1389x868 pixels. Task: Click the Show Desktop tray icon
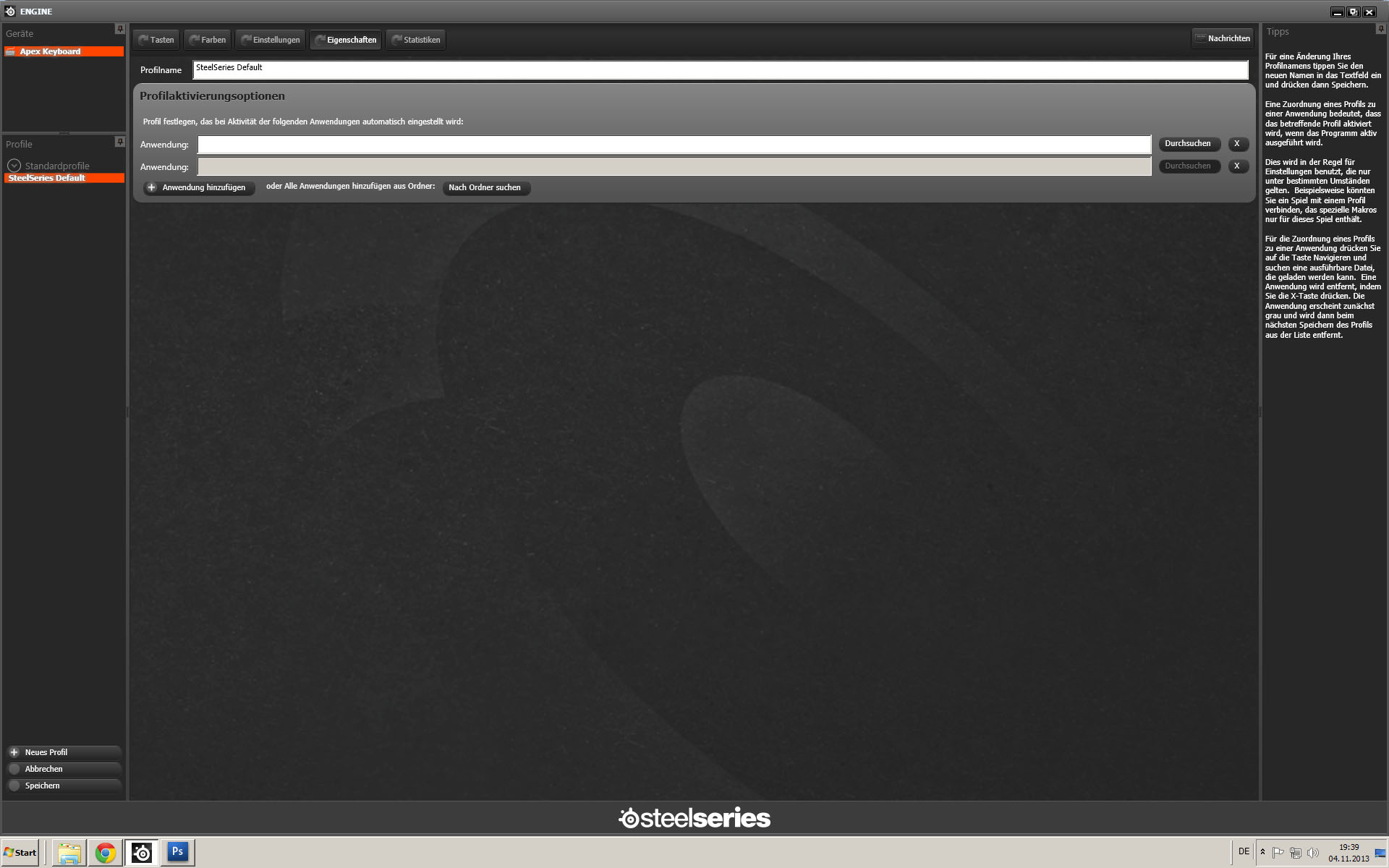click(x=1380, y=854)
